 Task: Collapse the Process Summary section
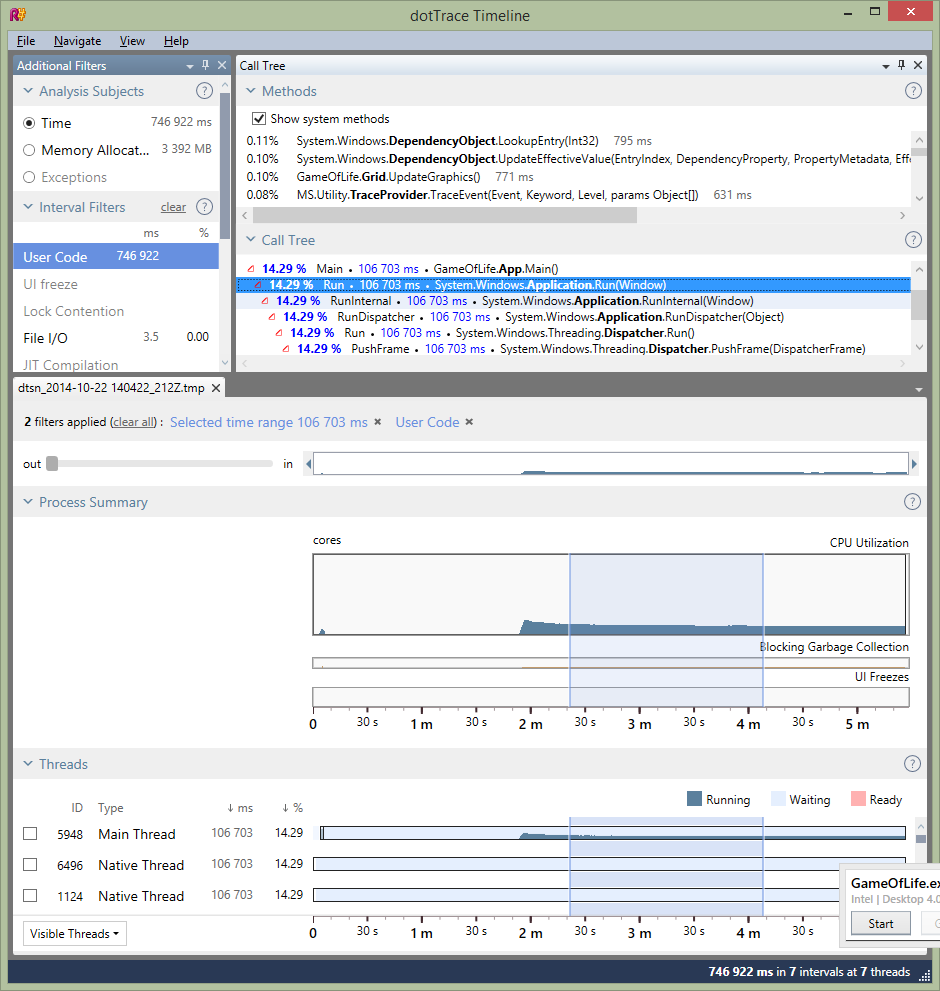[x=28, y=502]
